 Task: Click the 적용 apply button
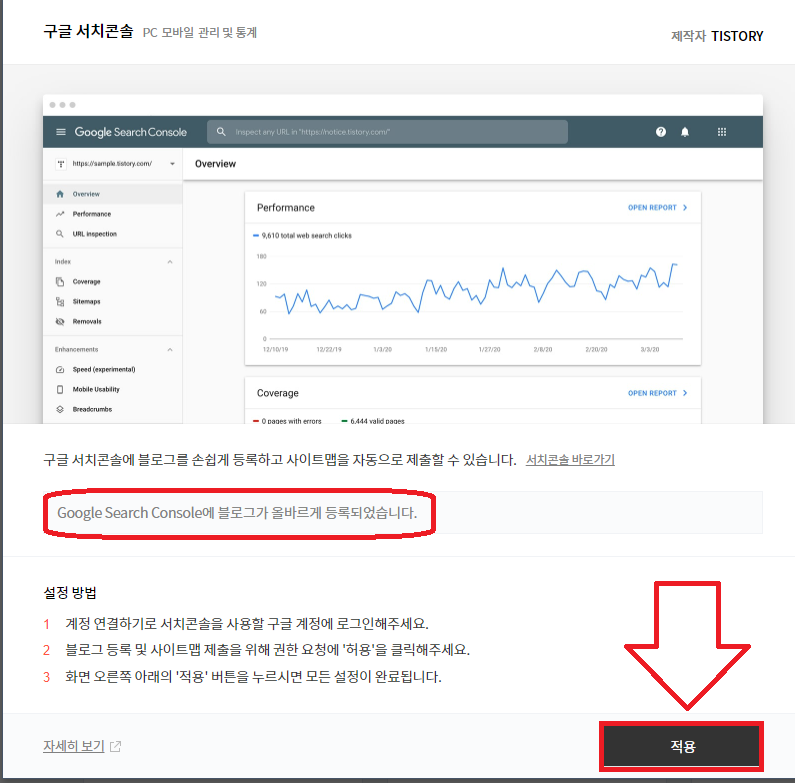point(681,746)
